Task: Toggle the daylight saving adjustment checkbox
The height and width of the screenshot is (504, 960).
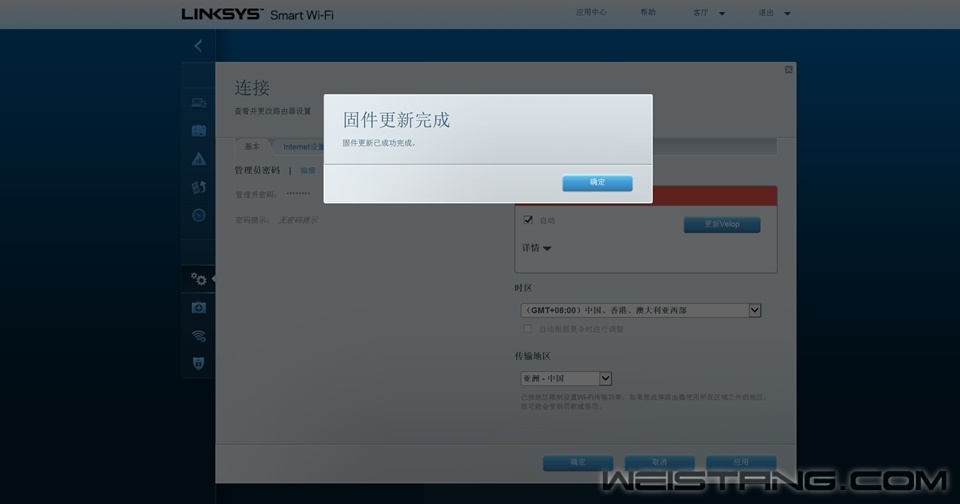Action: click(528, 329)
